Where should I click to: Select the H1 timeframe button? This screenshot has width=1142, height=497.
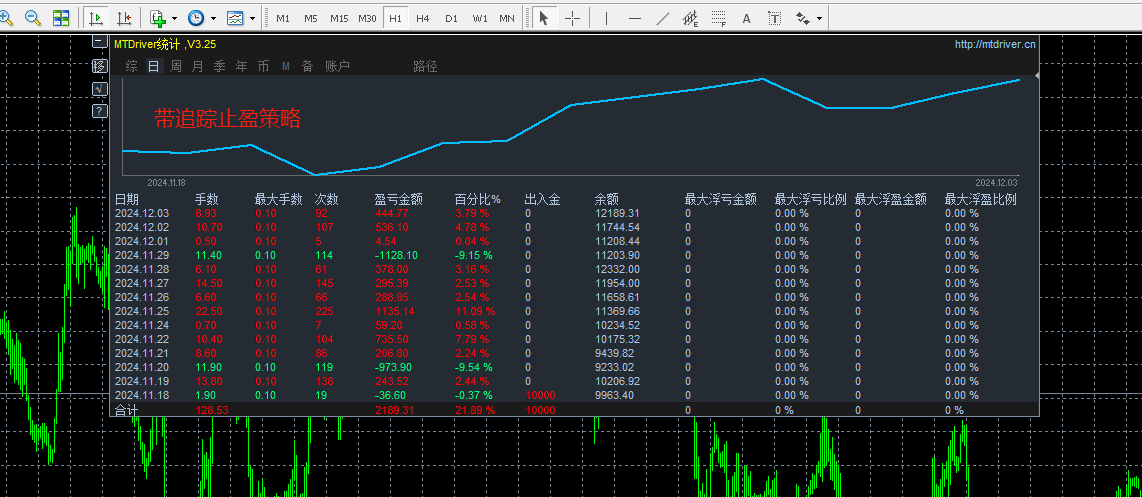pyautogui.click(x=395, y=18)
